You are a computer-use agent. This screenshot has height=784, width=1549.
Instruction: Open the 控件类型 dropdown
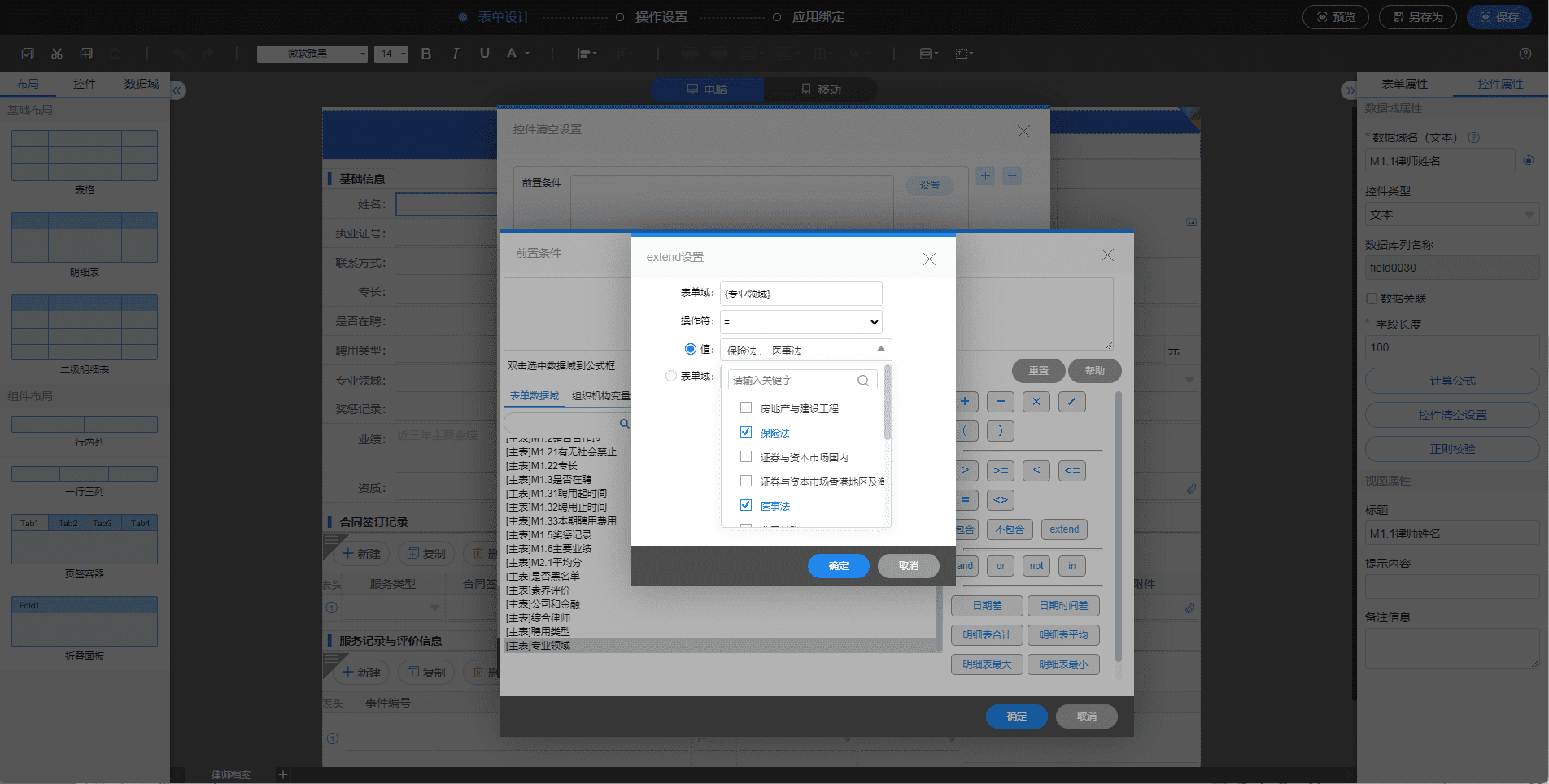pos(1451,215)
